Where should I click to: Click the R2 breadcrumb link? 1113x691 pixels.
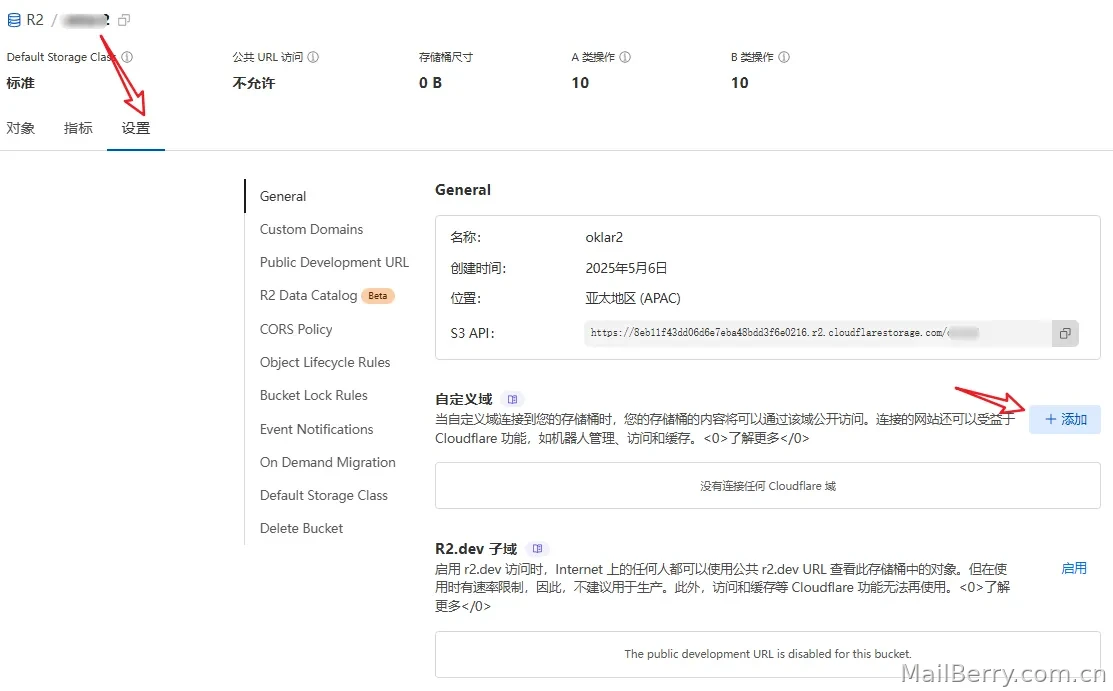35,20
